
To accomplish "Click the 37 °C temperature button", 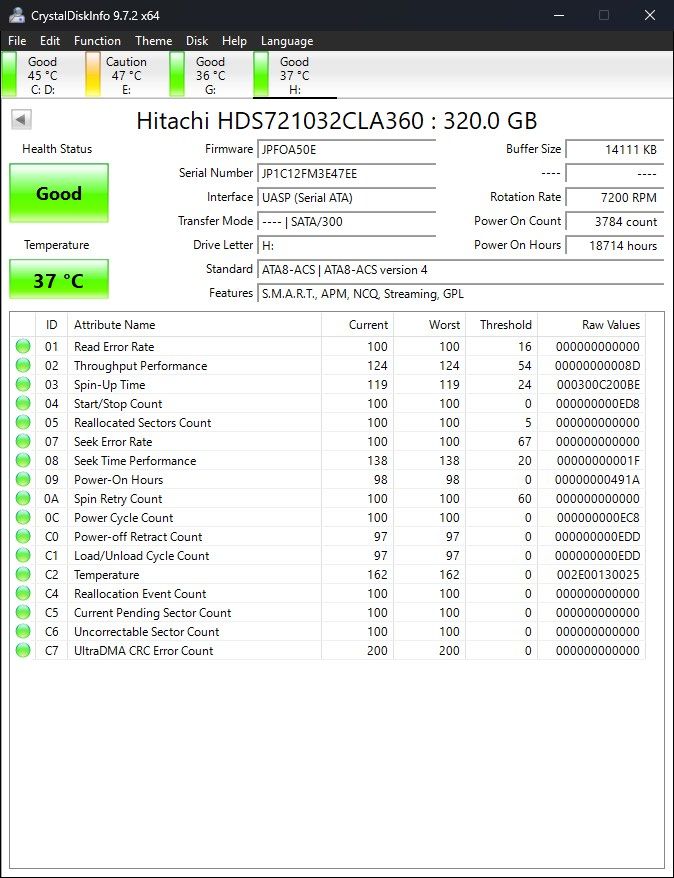I will [x=59, y=279].
